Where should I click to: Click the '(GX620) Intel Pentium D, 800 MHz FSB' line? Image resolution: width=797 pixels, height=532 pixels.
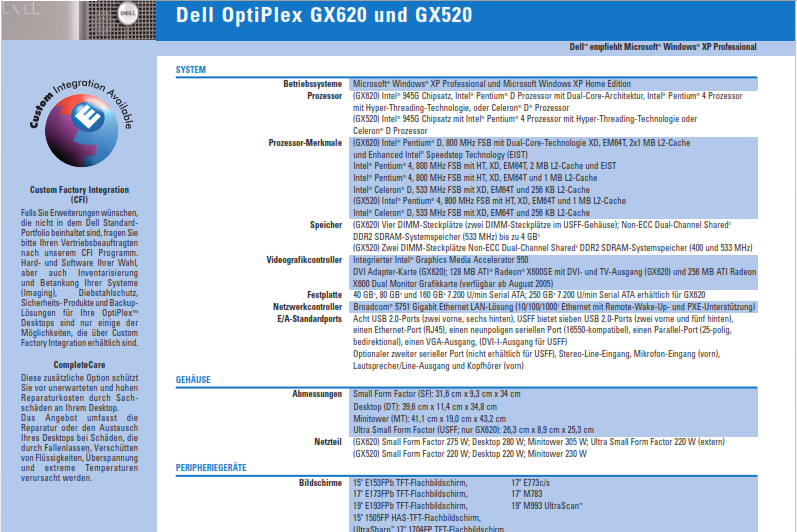[522, 143]
